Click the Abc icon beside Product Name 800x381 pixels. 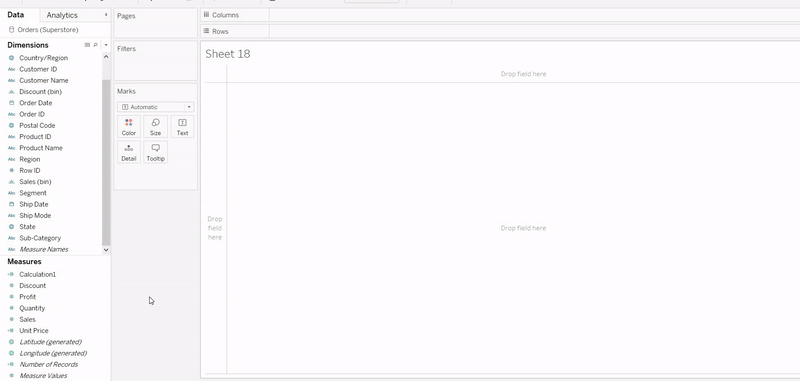[x=11, y=148]
